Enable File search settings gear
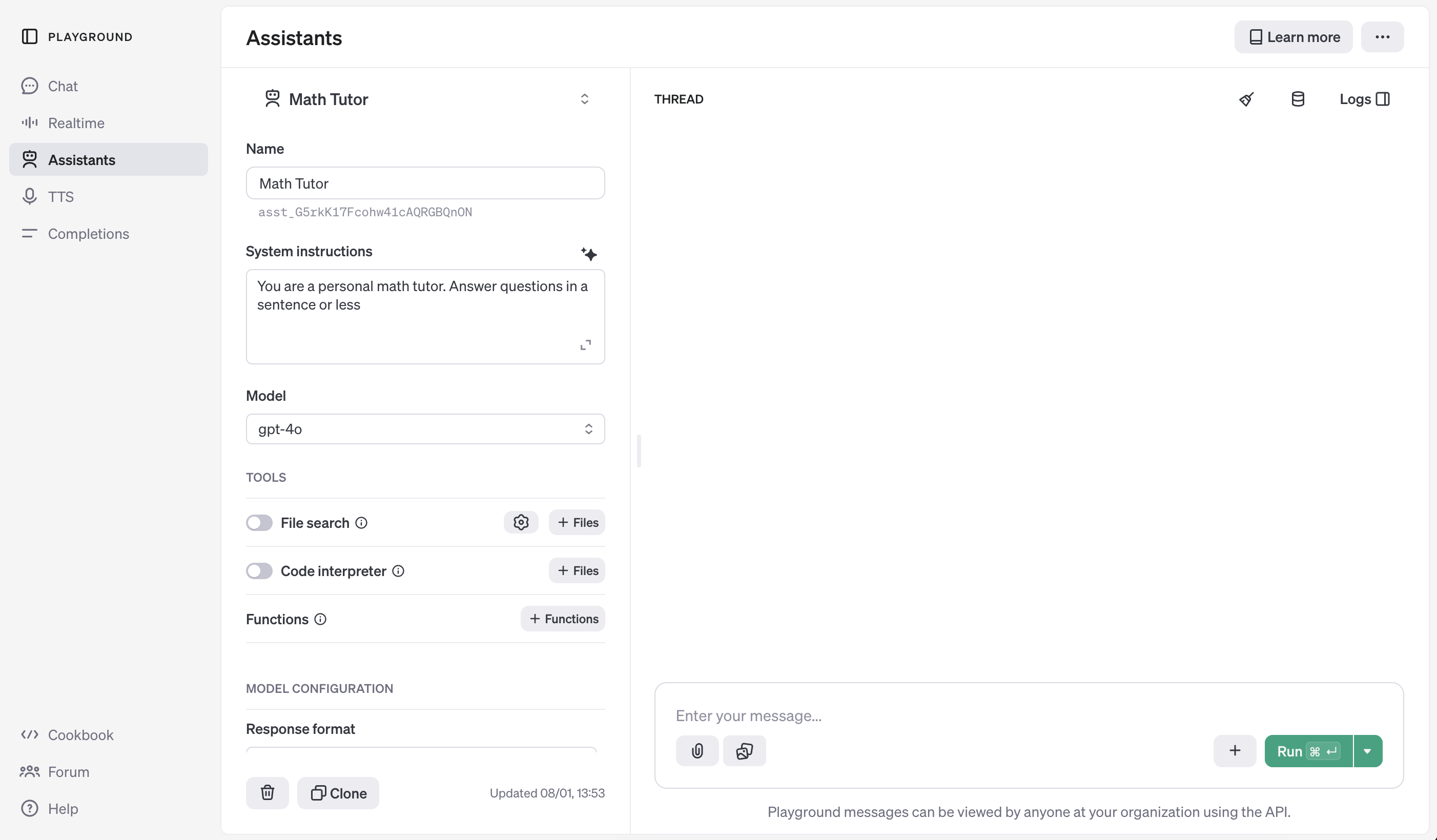The image size is (1437, 840). point(521,522)
